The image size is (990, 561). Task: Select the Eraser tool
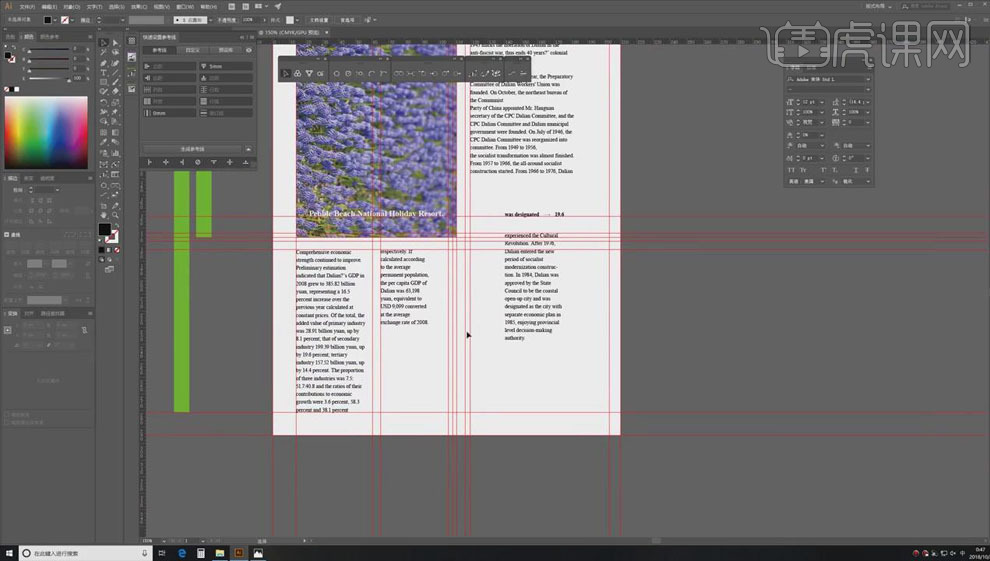[x=116, y=93]
